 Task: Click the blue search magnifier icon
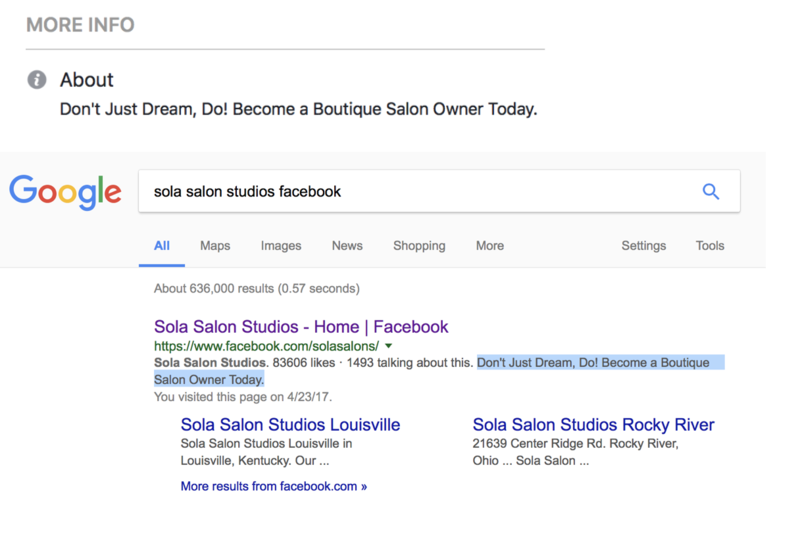[x=711, y=191]
